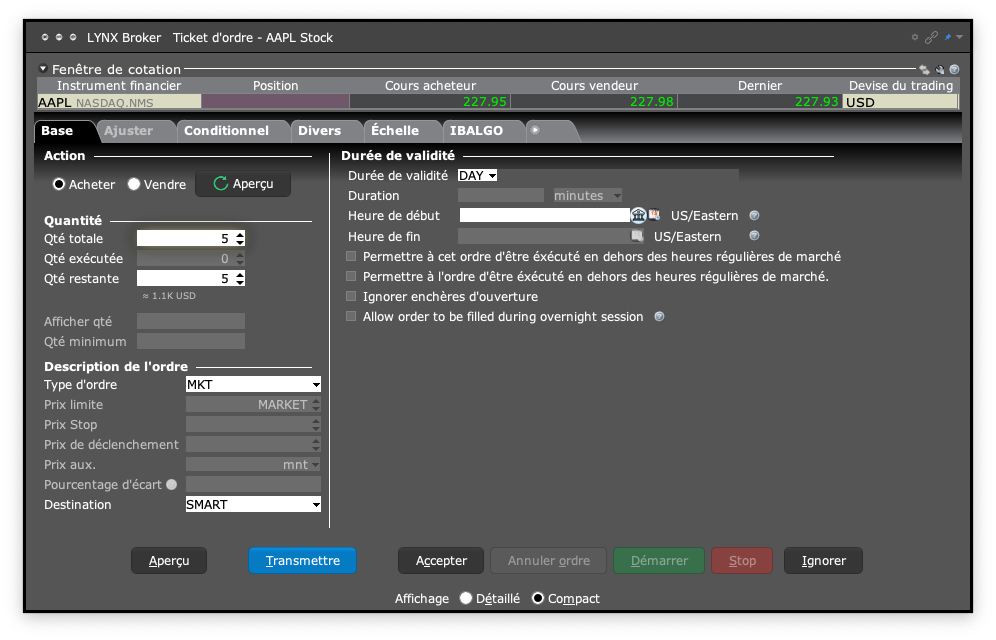Open the quote panel help question icon
The height and width of the screenshot is (640, 996).
click(954, 69)
